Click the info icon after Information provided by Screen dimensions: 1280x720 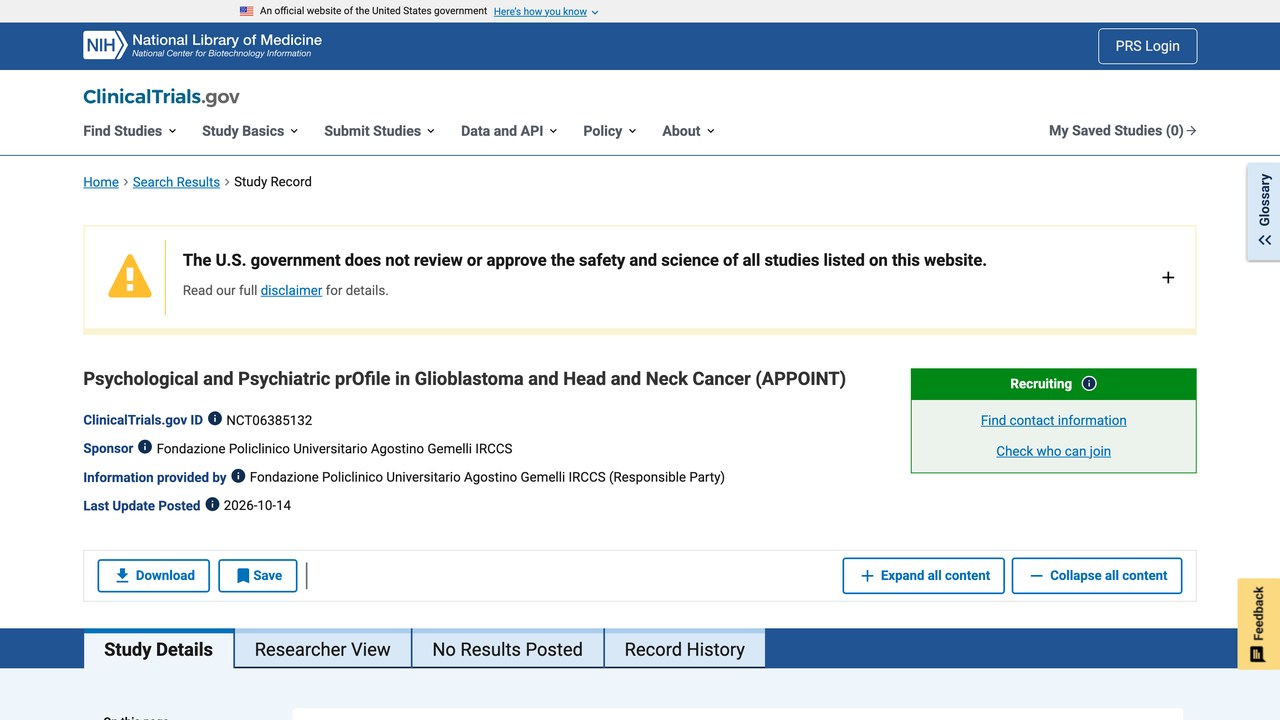238,476
